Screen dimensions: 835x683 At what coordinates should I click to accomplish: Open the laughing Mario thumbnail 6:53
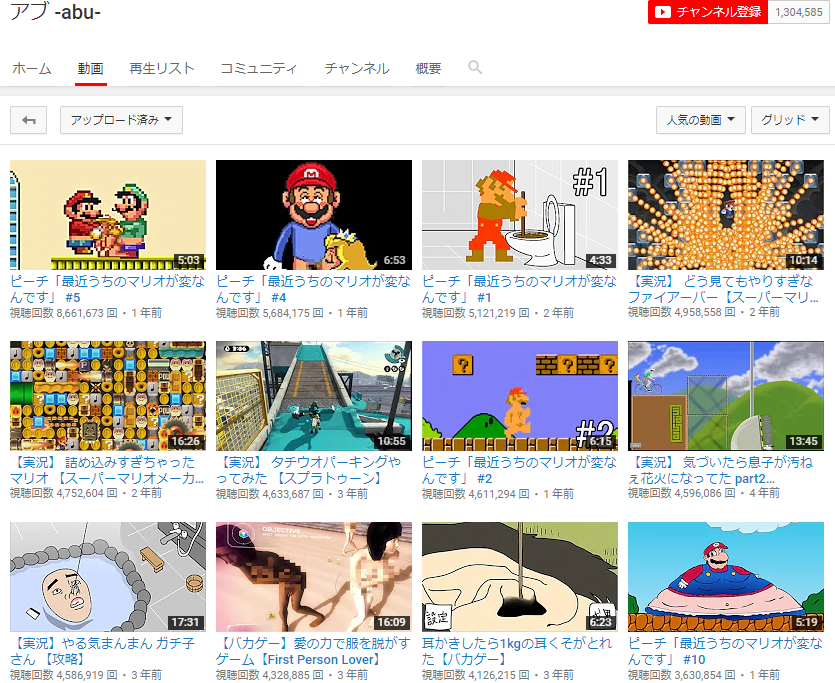point(314,215)
